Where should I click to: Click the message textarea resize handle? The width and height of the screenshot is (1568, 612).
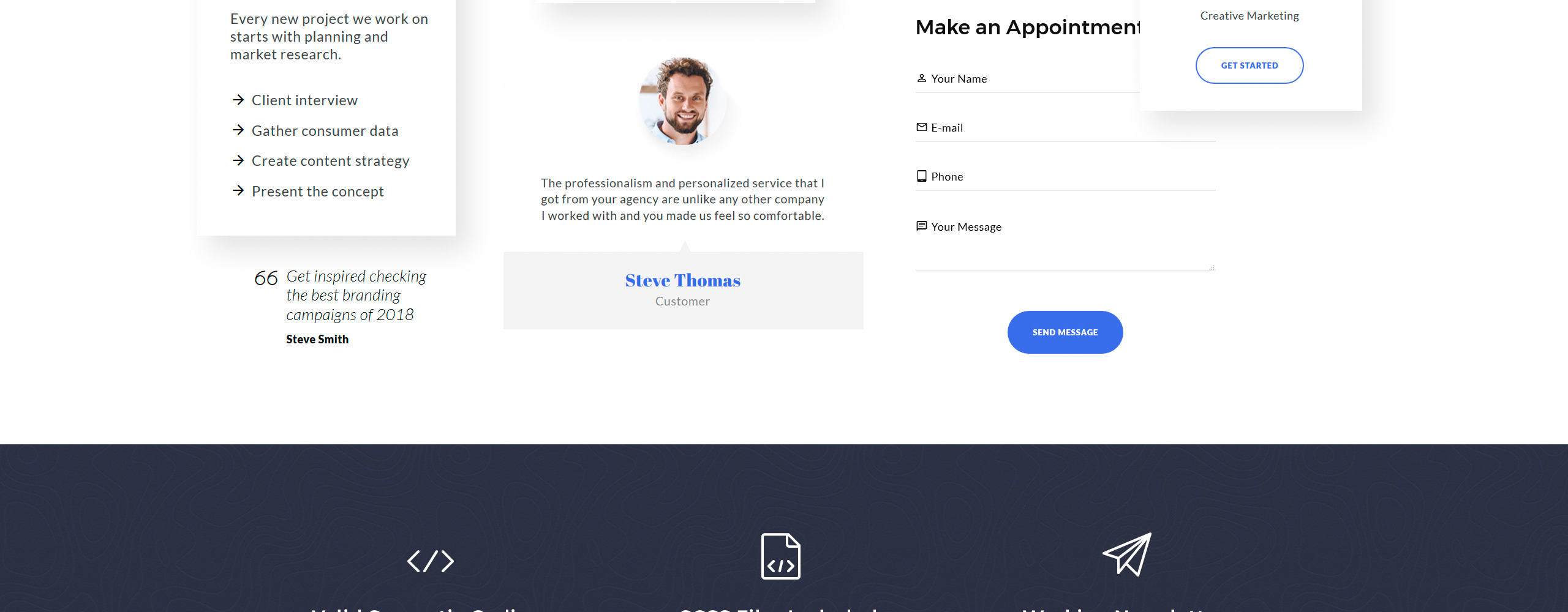[x=1212, y=267]
